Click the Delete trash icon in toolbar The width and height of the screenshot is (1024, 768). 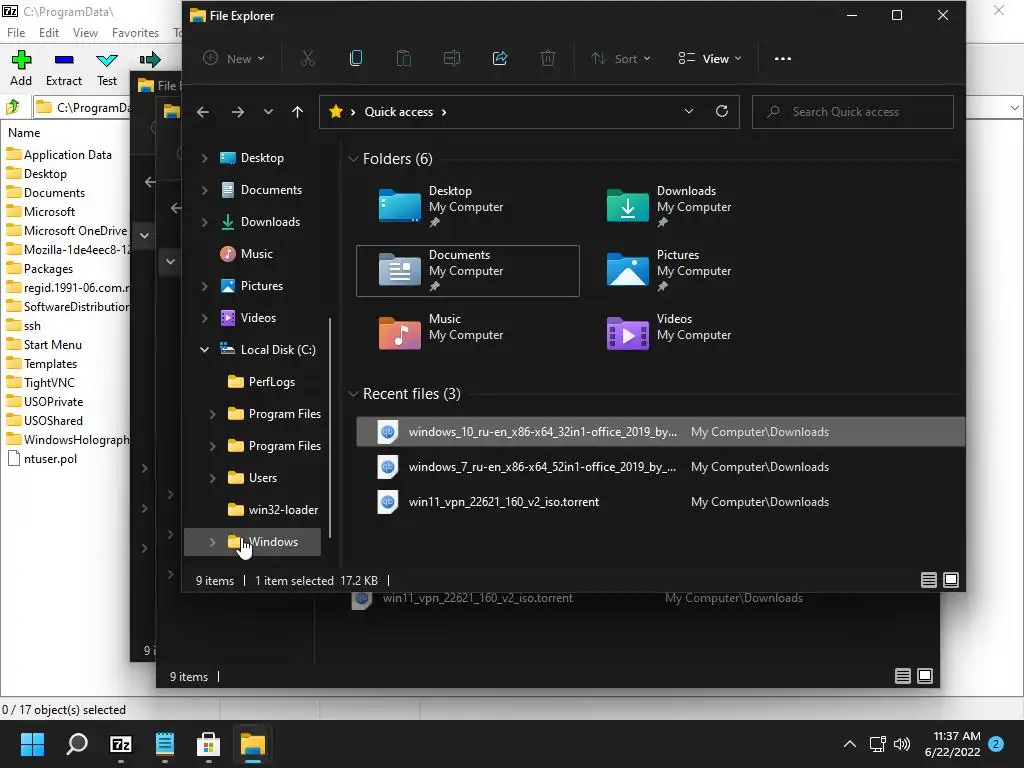(548, 59)
